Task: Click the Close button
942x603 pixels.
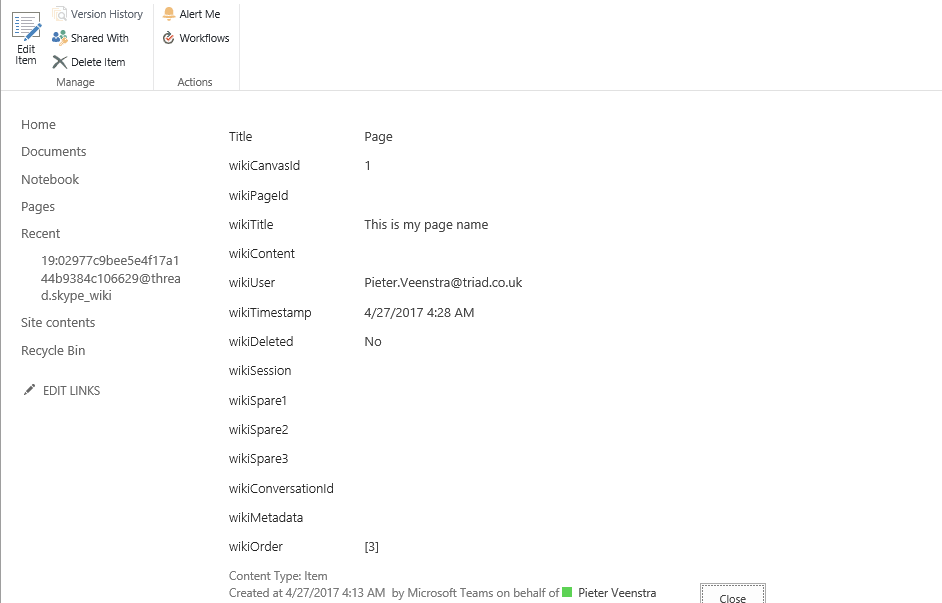Action: (x=732, y=595)
